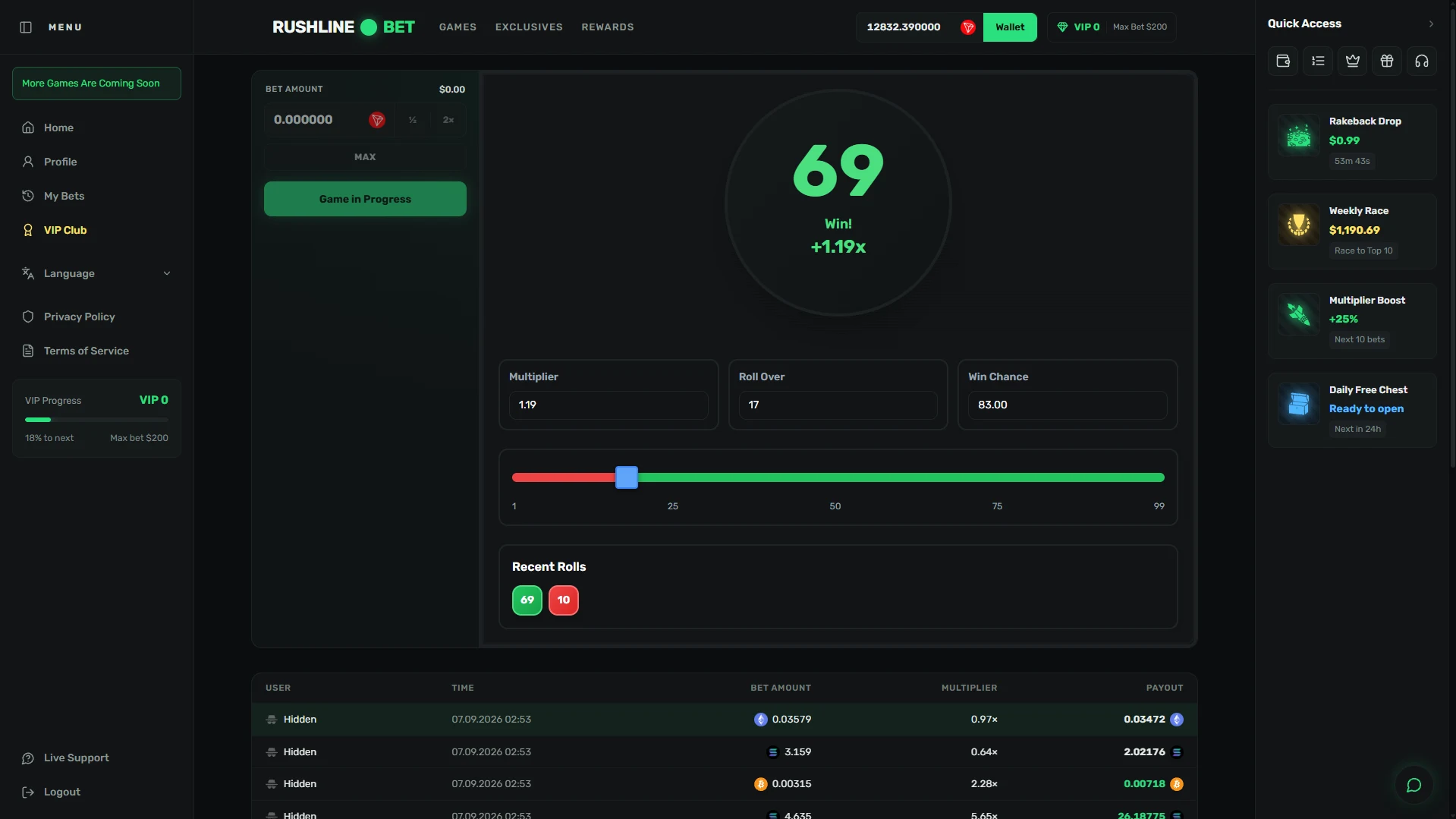
Task: Click the Multiplier Boost rocket icon
Action: (1298, 315)
